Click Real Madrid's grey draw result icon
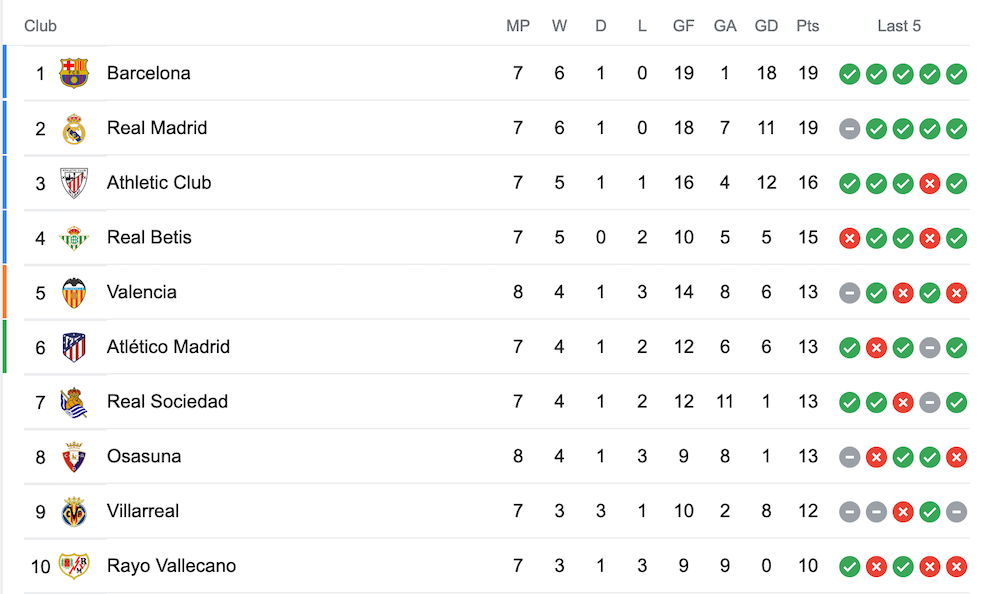The height and width of the screenshot is (594, 1000). pyautogui.click(x=849, y=129)
